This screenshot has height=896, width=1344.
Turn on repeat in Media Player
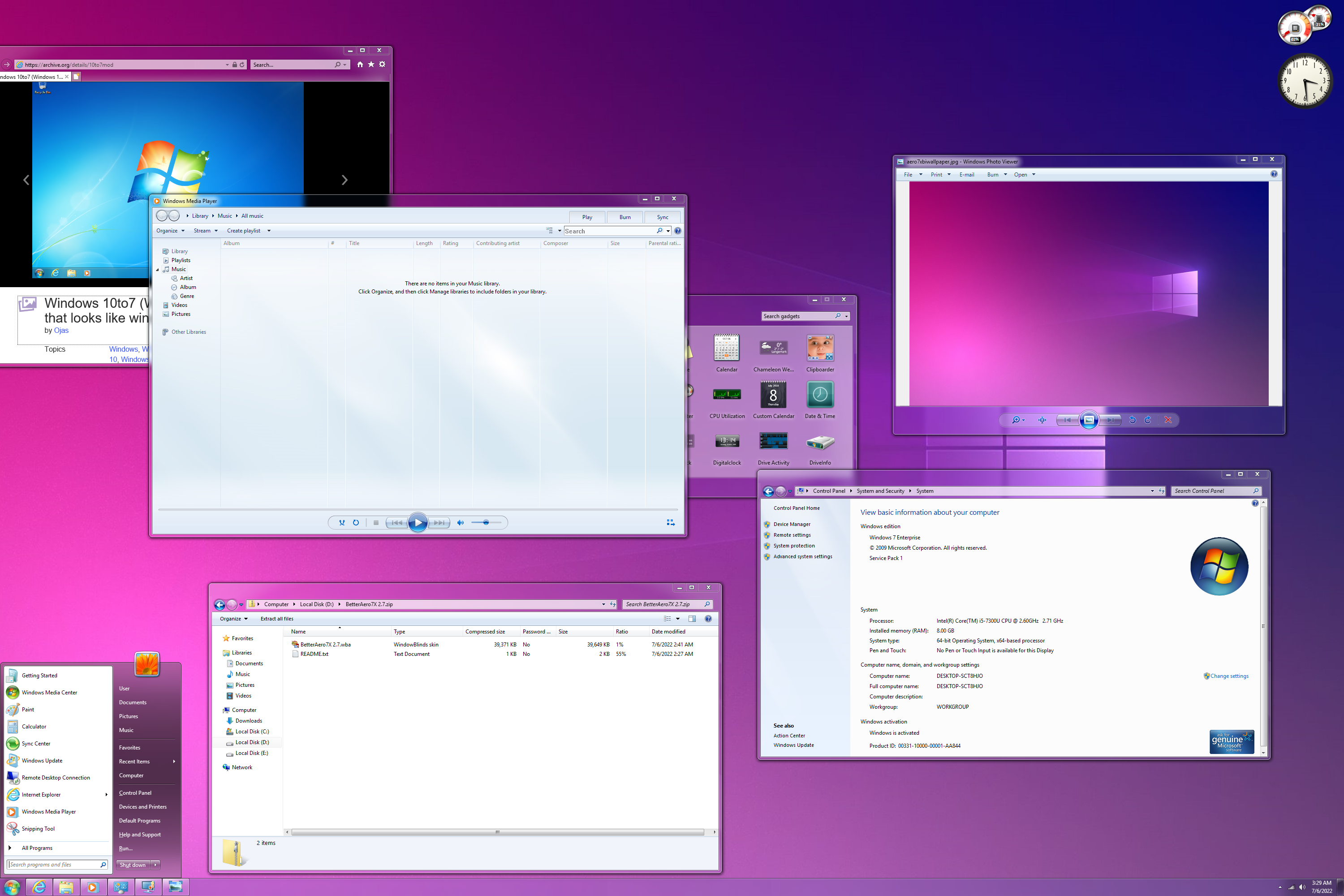[x=356, y=522]
